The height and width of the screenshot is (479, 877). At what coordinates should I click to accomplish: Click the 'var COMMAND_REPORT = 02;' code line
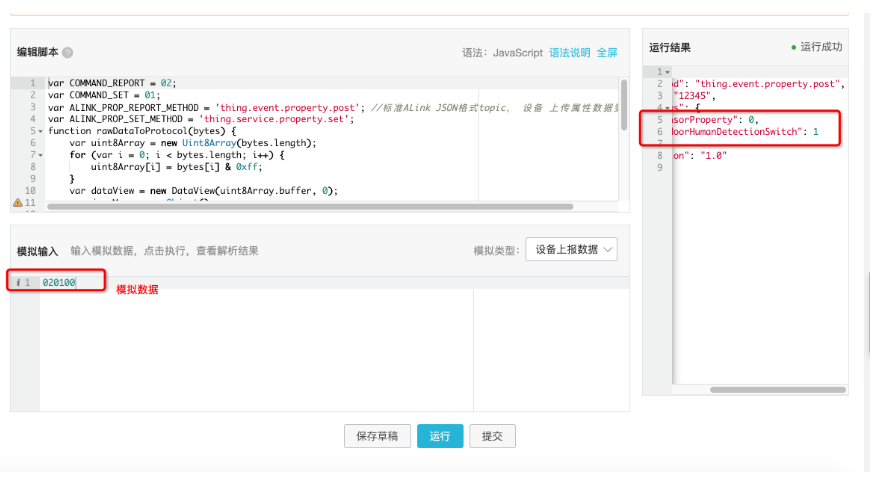point(112,83)
